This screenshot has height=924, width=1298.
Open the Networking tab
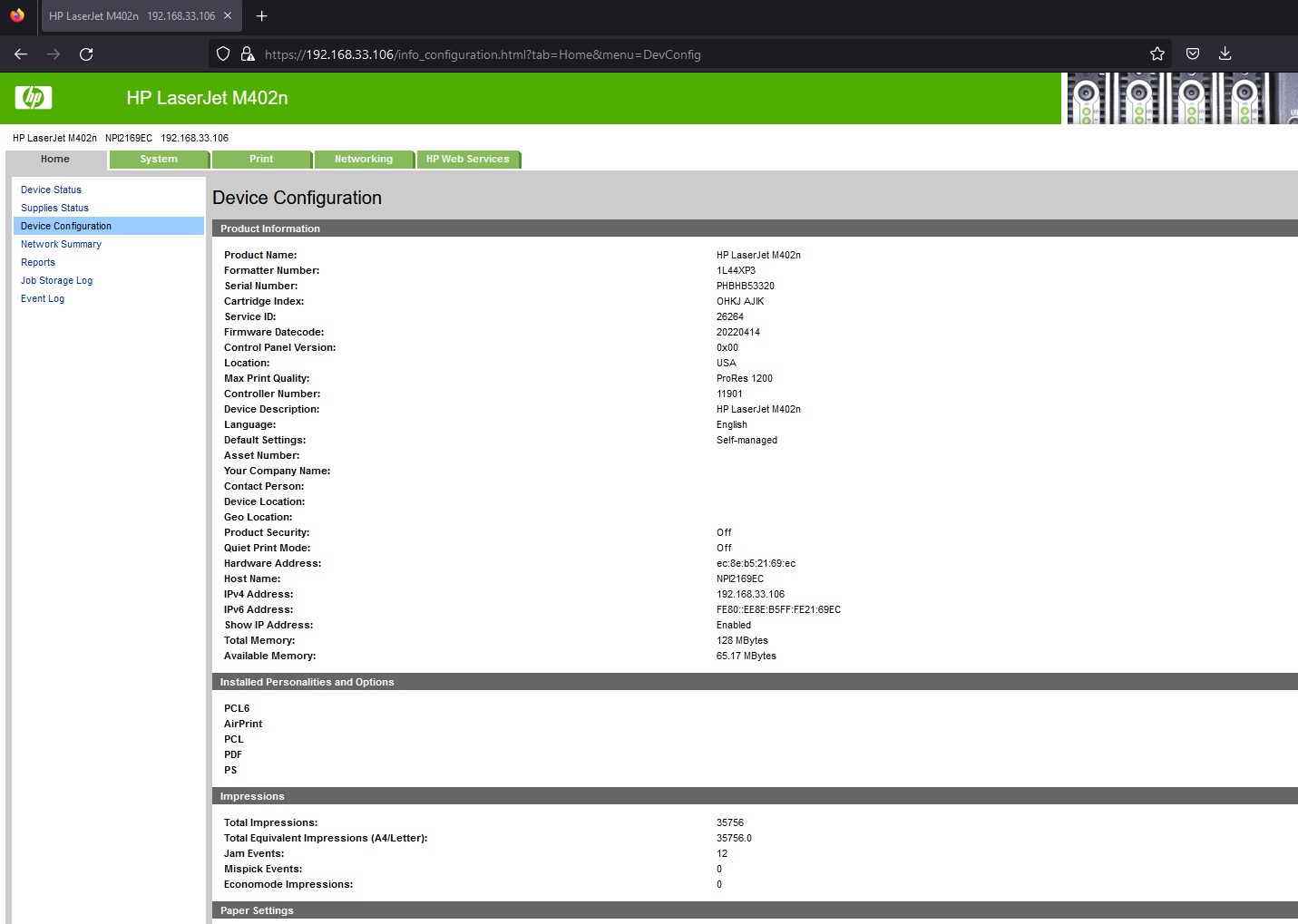[x=363, y=160]
